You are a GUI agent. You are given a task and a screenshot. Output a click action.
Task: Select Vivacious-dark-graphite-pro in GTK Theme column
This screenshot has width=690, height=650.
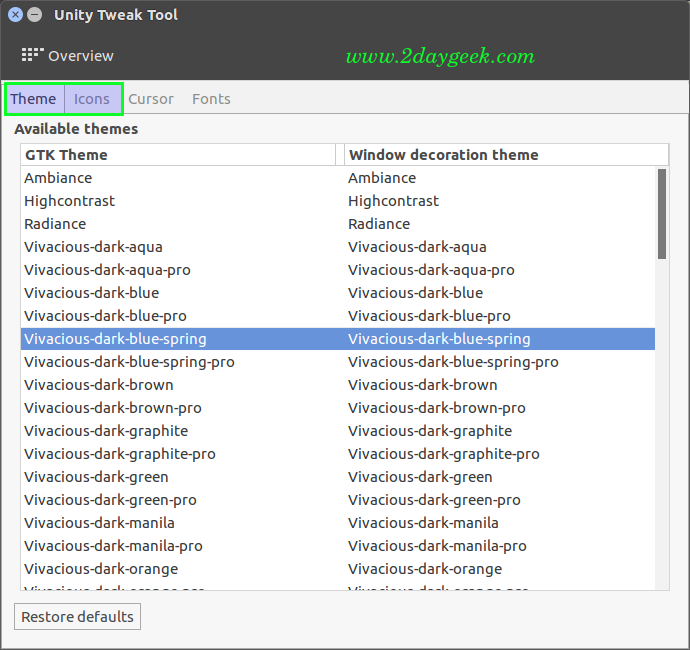tap(120, 454)
